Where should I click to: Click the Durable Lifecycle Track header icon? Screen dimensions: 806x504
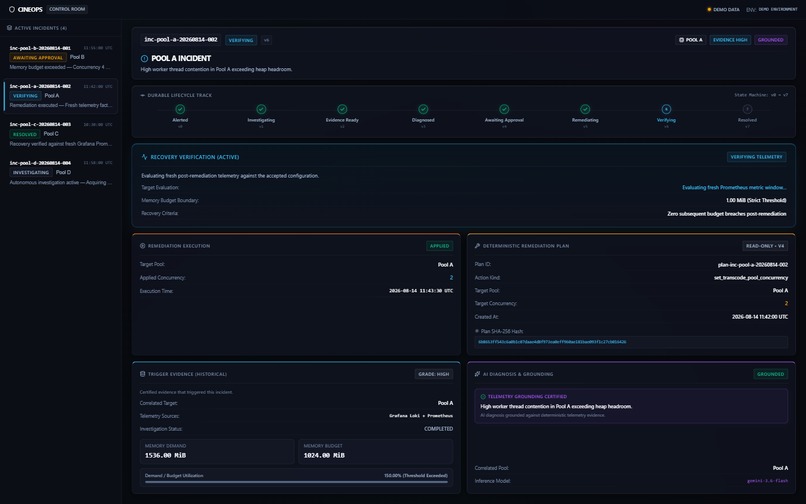pos(142,95)
